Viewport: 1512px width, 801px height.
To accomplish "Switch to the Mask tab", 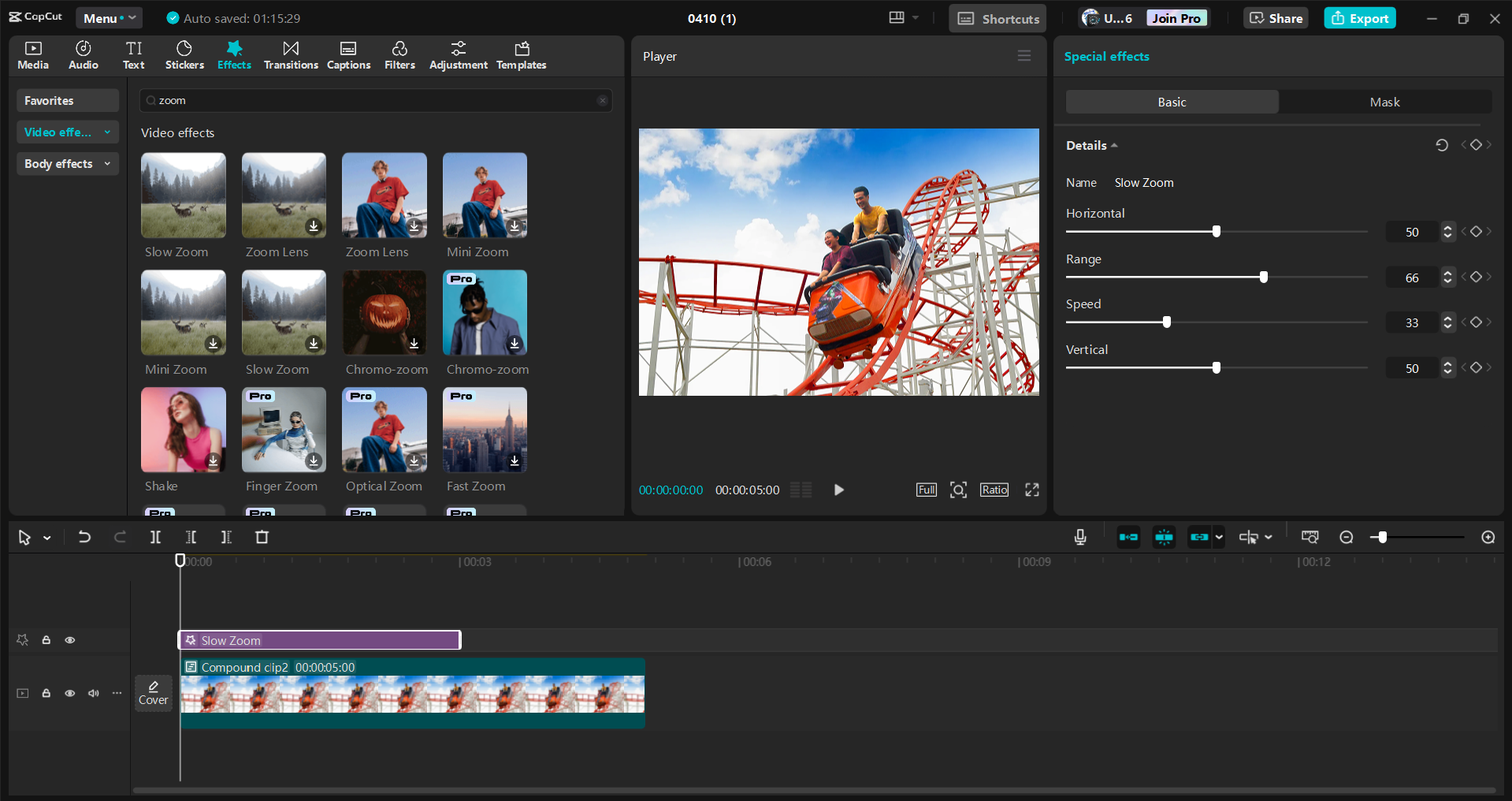I will pyautogui.click(x=1384, y=102).
